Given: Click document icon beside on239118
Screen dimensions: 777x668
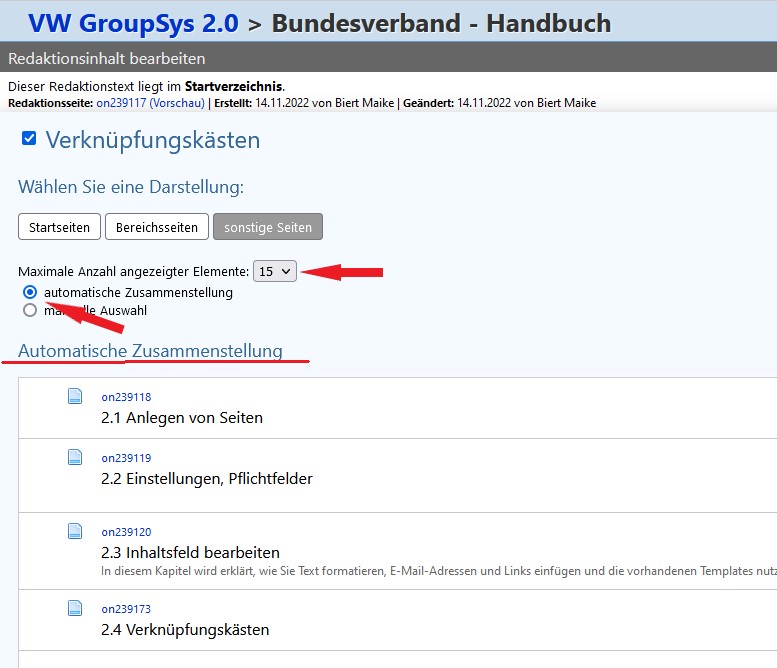Looking at the screenshot, I should coord(75,396).
